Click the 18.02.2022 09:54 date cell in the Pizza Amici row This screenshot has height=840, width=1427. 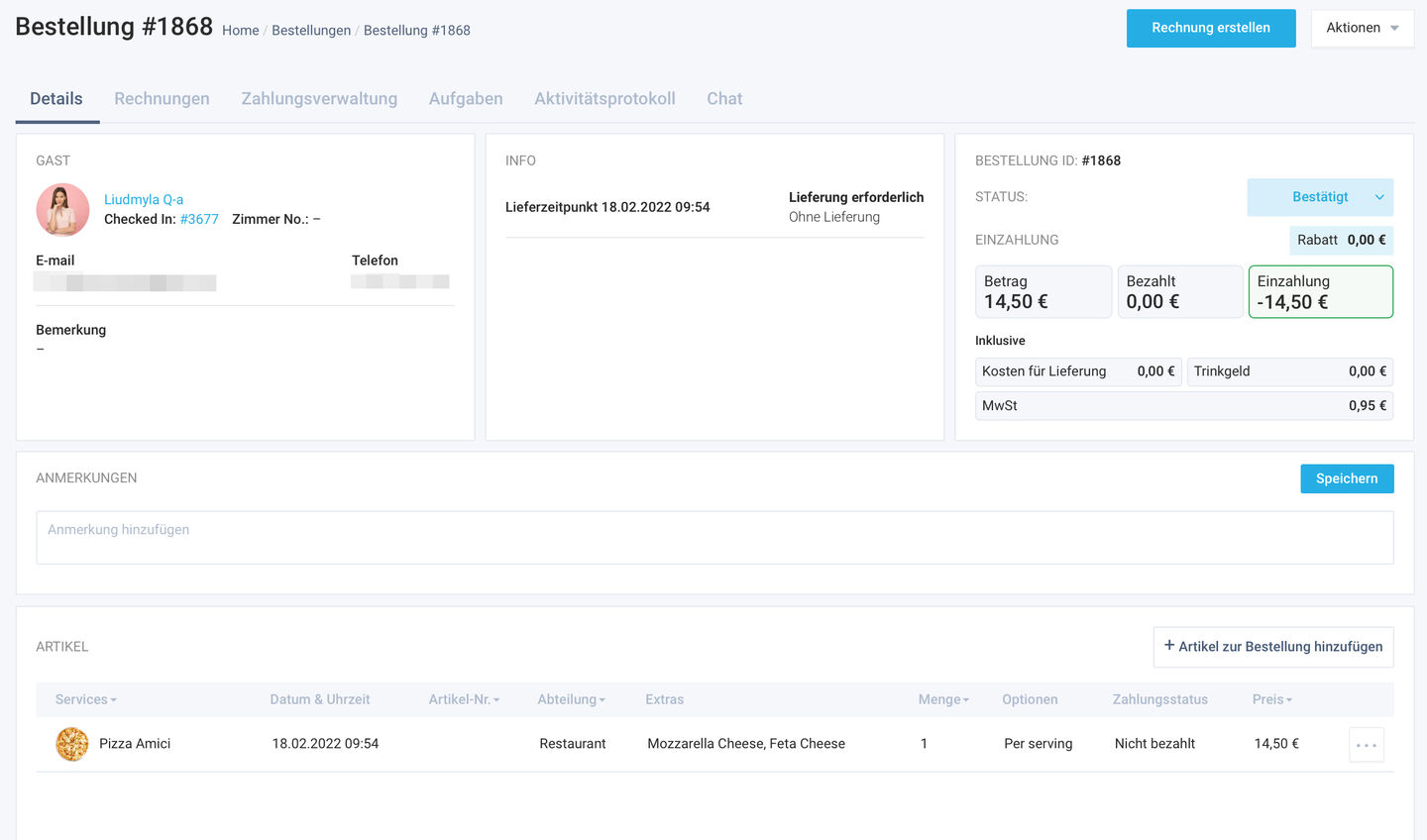pos(325,744)
